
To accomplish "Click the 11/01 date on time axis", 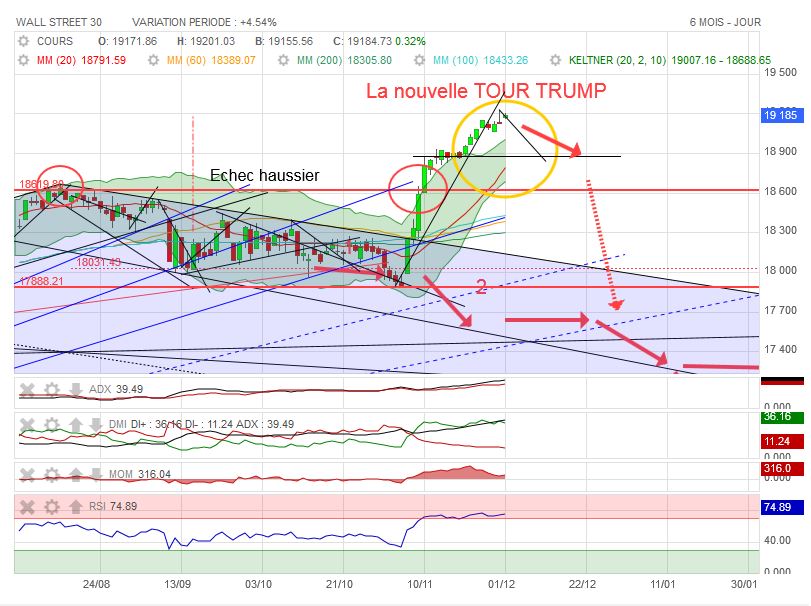I will (x=663, y=584).
